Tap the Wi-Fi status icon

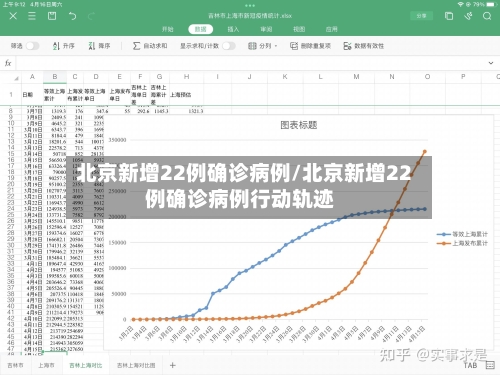460,4
